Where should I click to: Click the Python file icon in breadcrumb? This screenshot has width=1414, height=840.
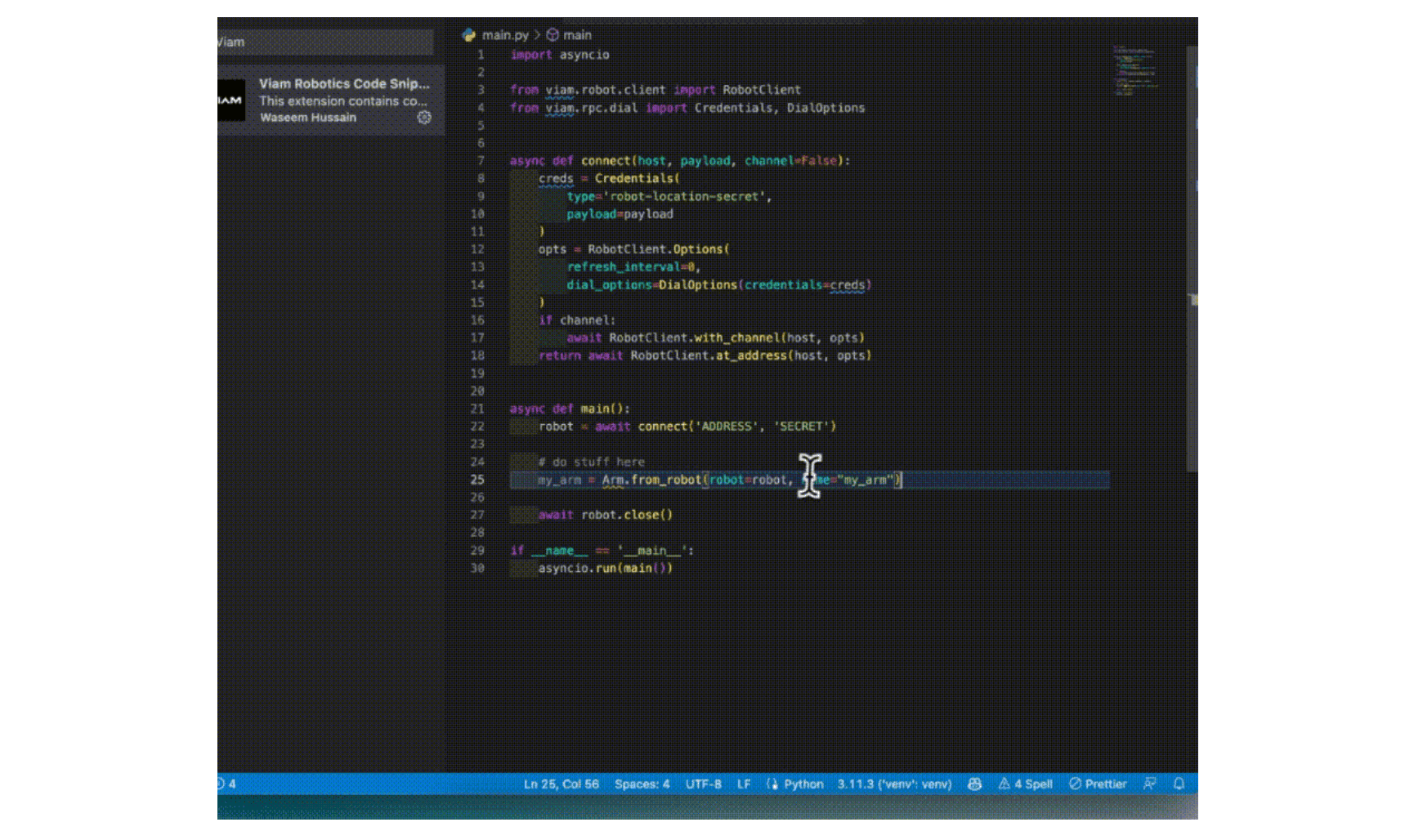pyautogui.click(x=469, y=35)
